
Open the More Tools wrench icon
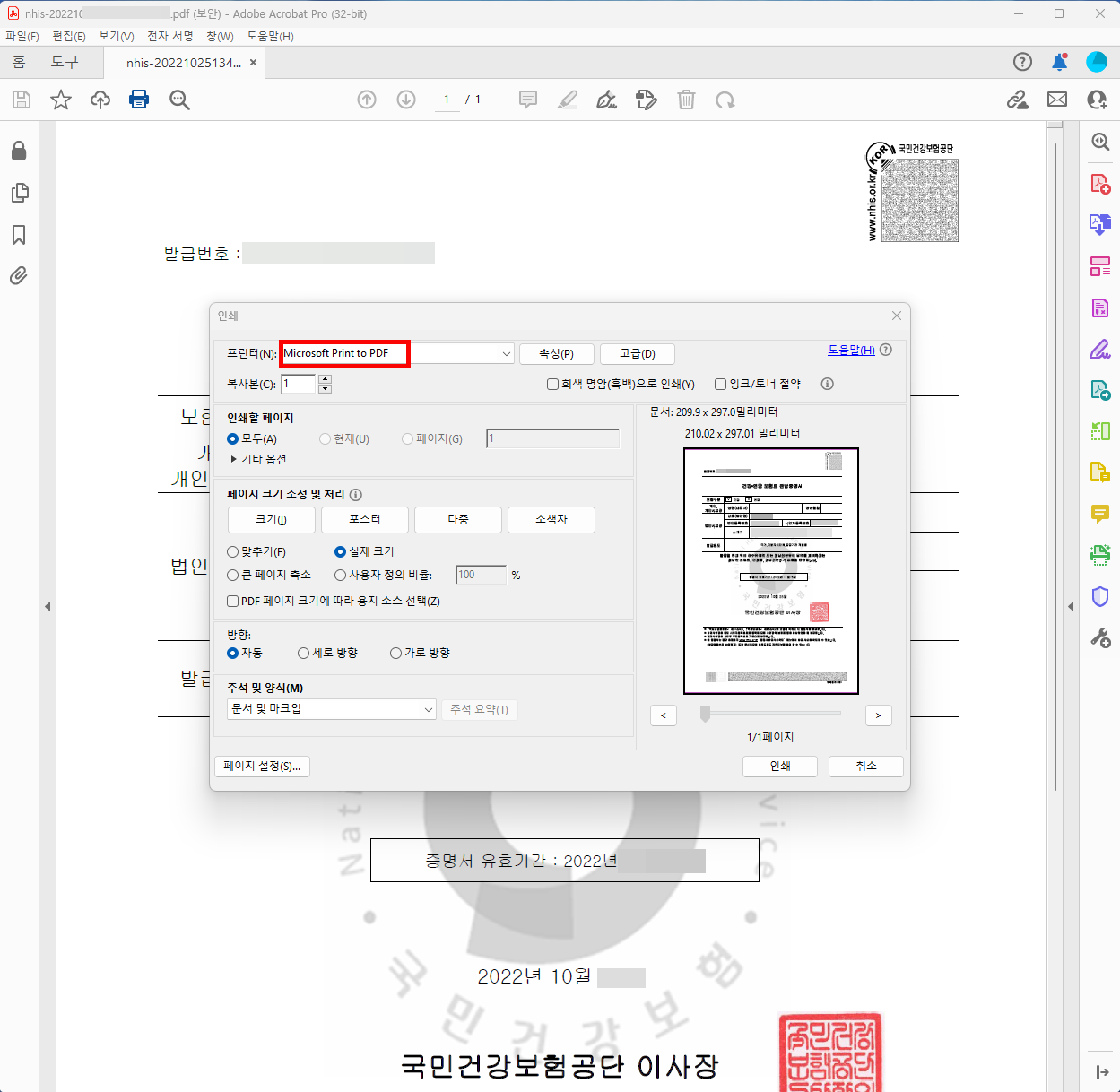[1100, 637]
